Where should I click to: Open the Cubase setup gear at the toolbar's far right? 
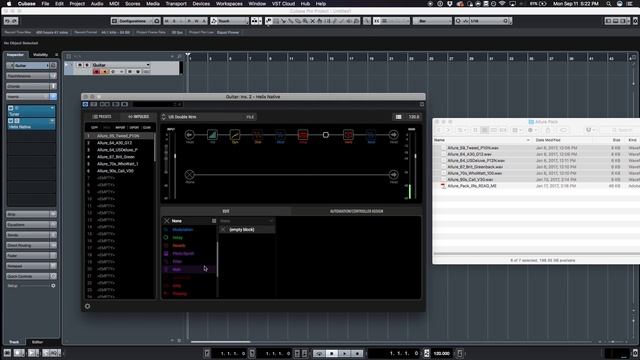(x=635, y=21)
